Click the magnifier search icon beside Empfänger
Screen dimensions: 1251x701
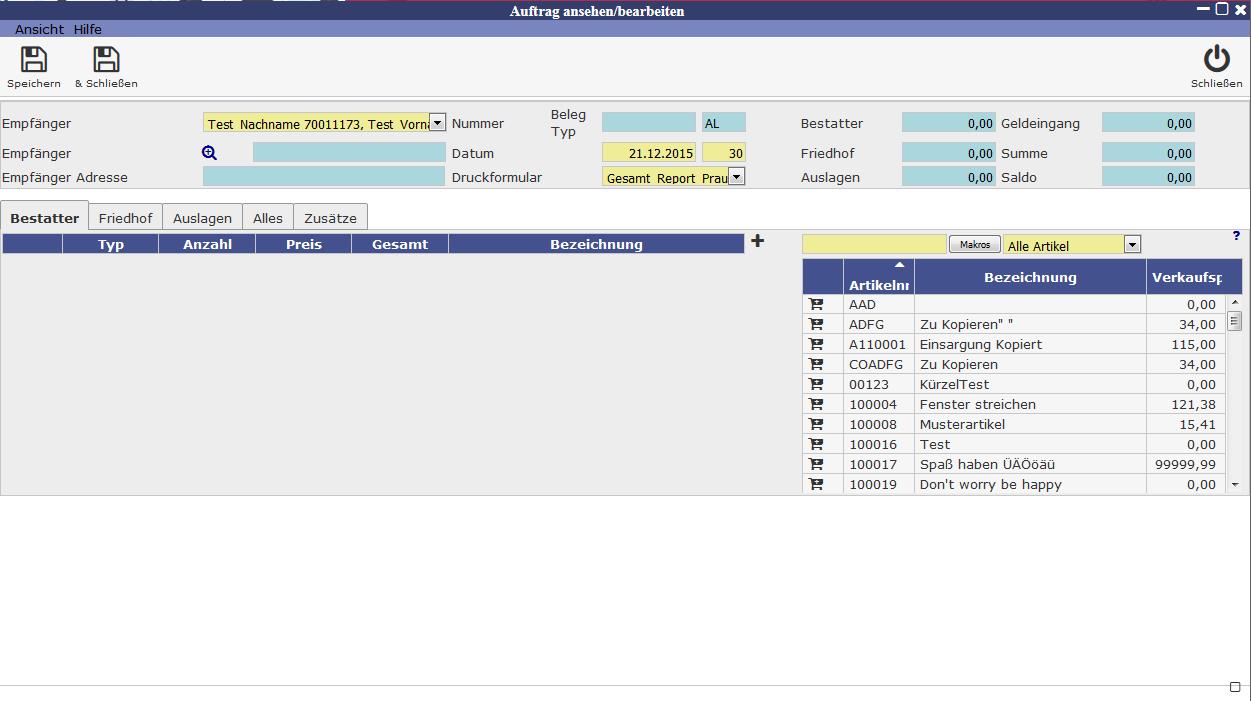[x=209, y=153]
